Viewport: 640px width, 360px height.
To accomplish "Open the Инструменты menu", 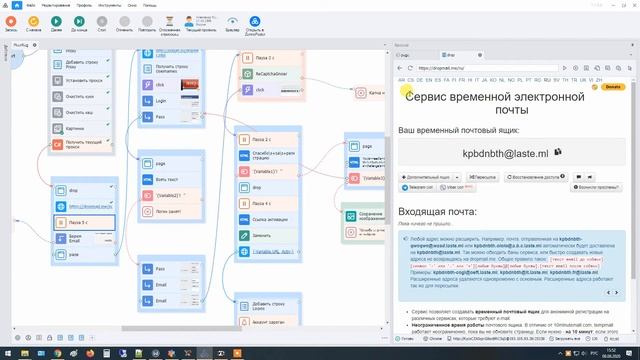I will (109, 5).
